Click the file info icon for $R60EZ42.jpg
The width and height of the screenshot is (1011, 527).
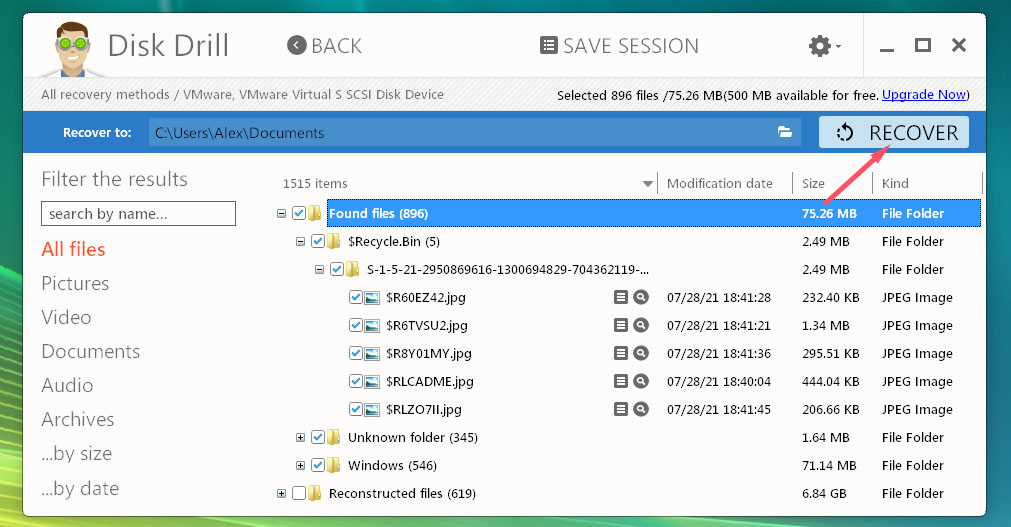pyautogui.click(x=621, y=297)
